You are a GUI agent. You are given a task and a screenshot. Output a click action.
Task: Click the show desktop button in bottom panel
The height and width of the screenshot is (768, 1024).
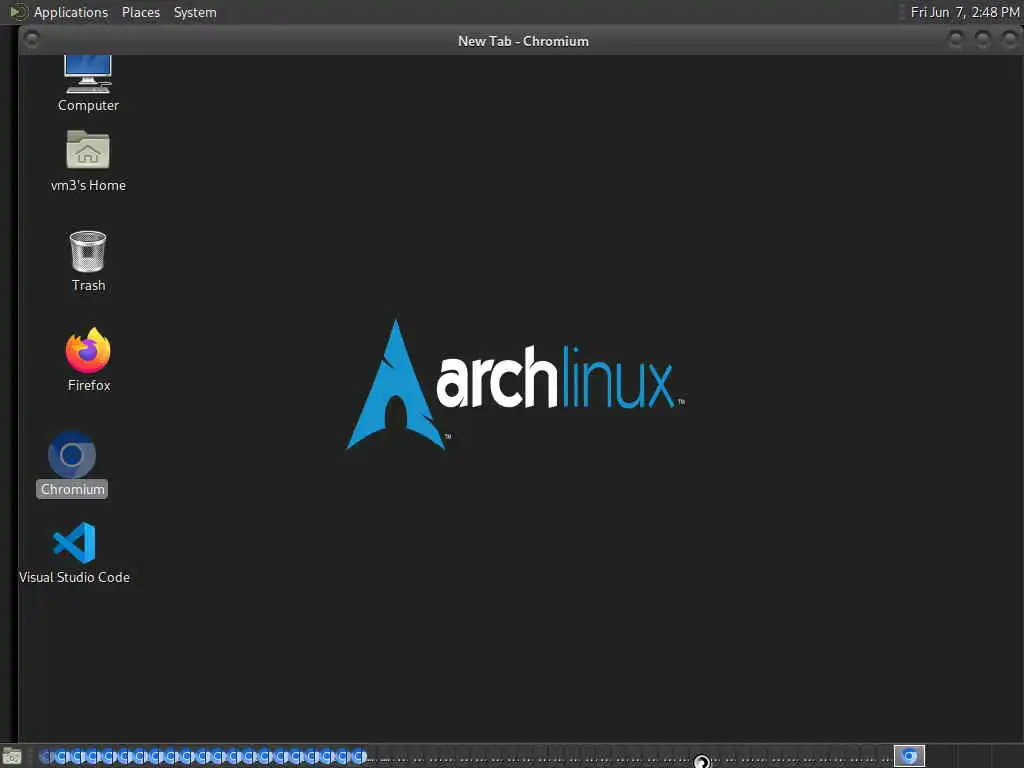click(12, 757)
